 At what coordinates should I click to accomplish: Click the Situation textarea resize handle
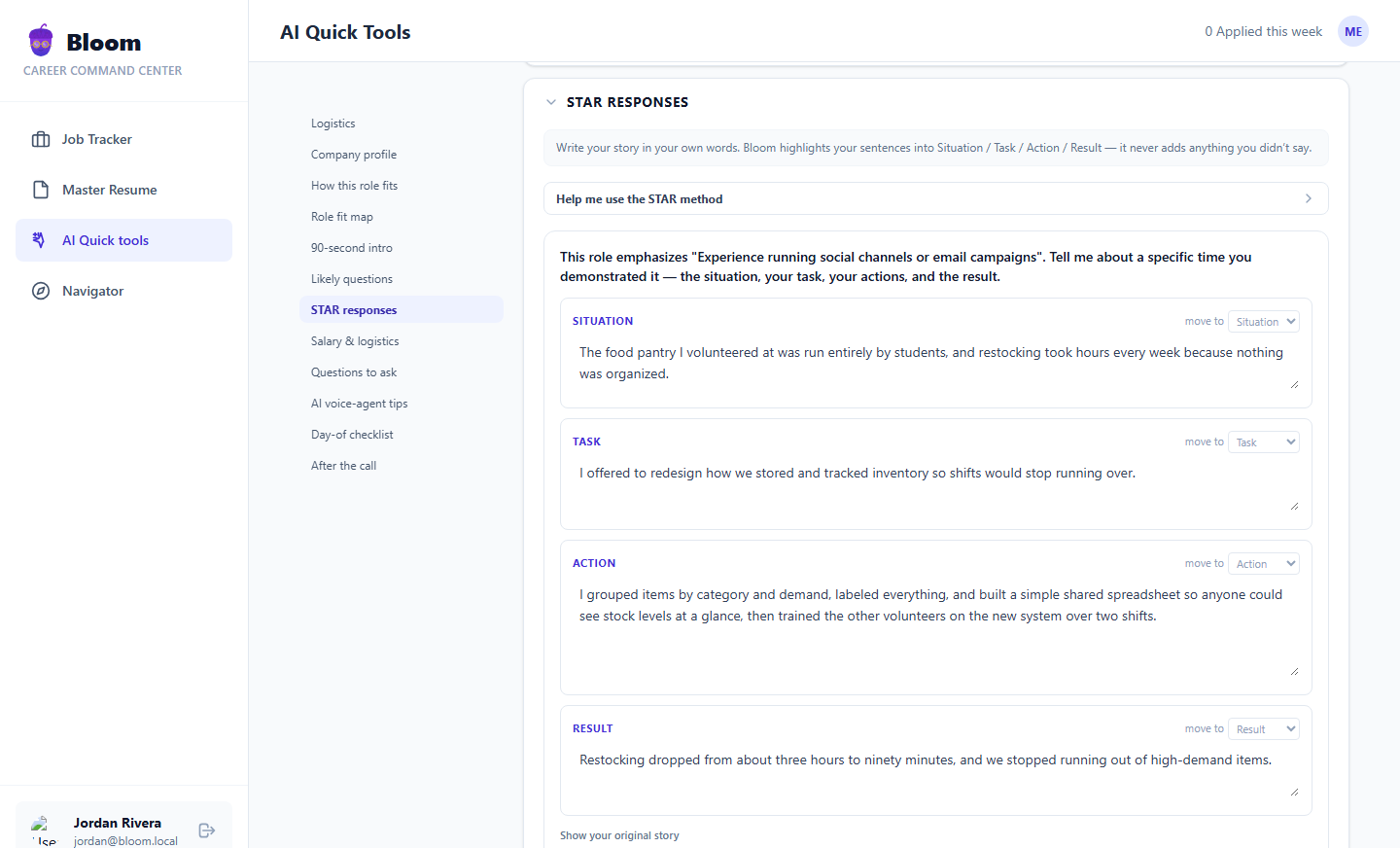tap(1294, 385)
